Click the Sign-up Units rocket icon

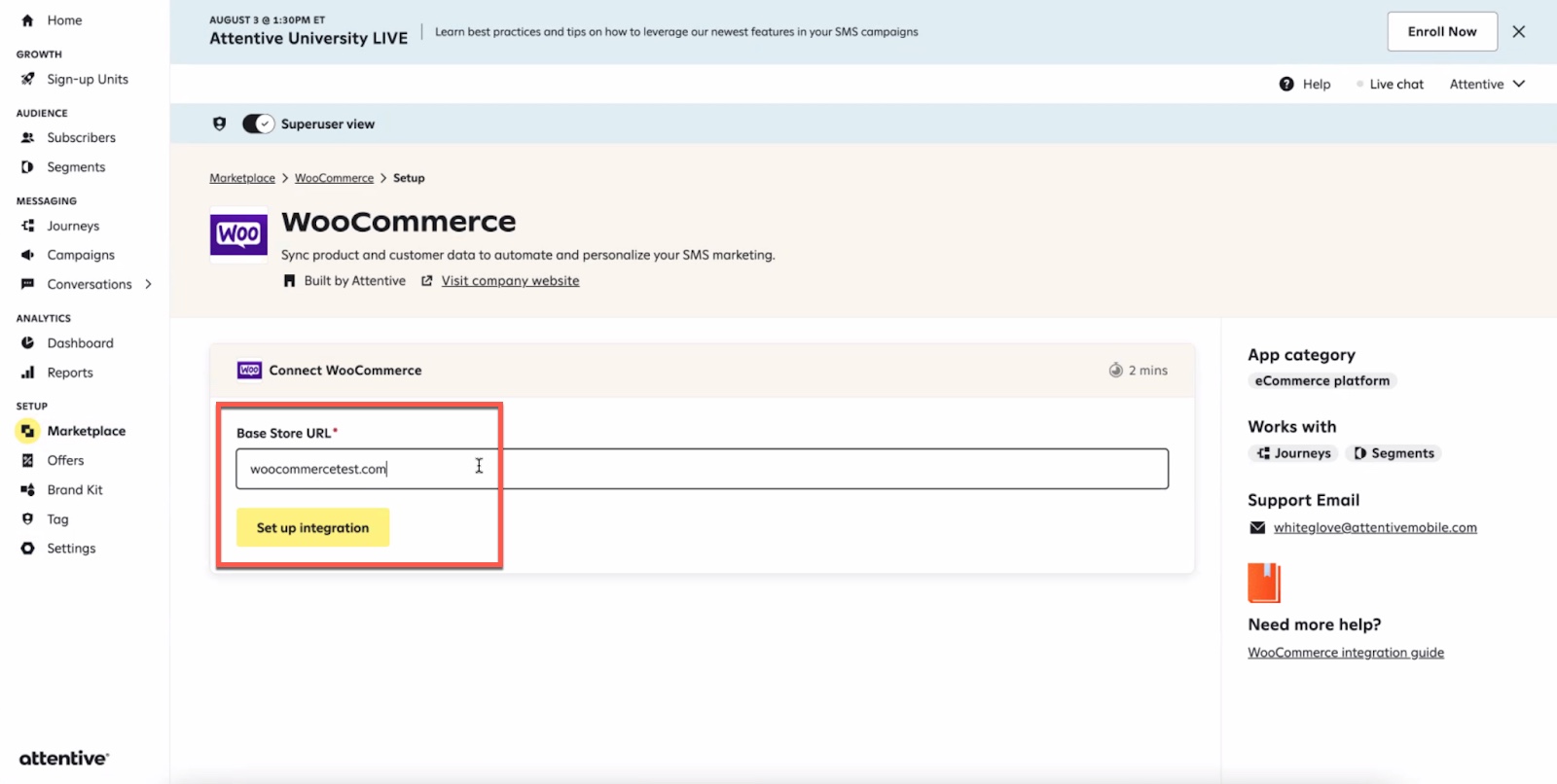[27, 79]
